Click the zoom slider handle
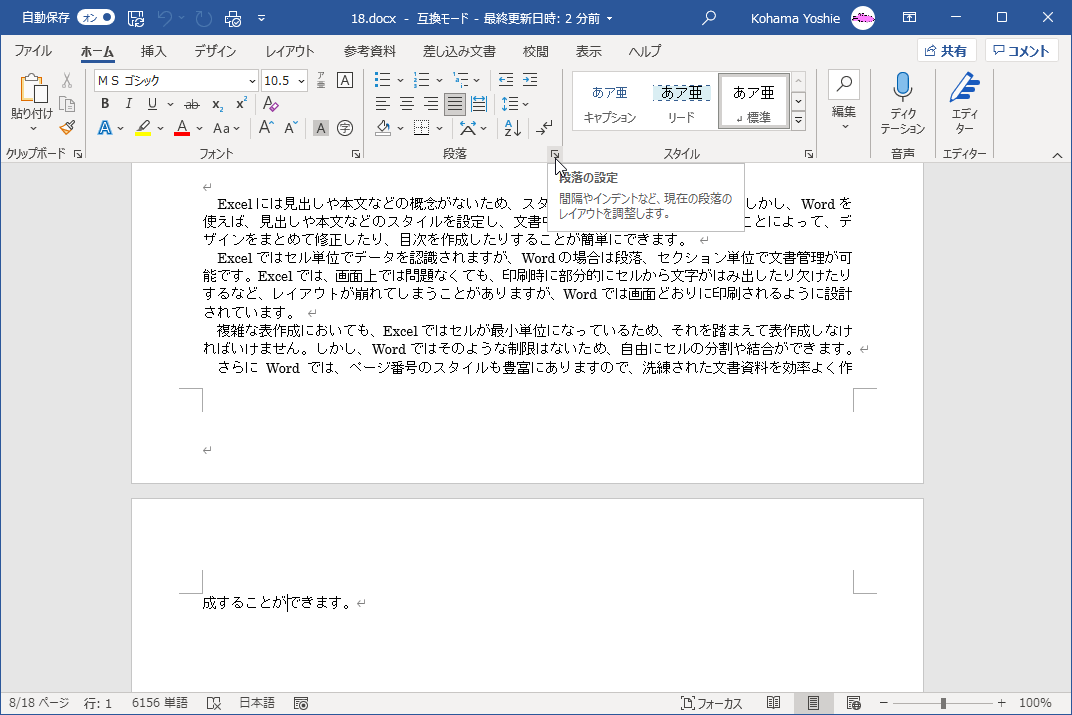Viewport: 1072px width, 715px height. 943,703
